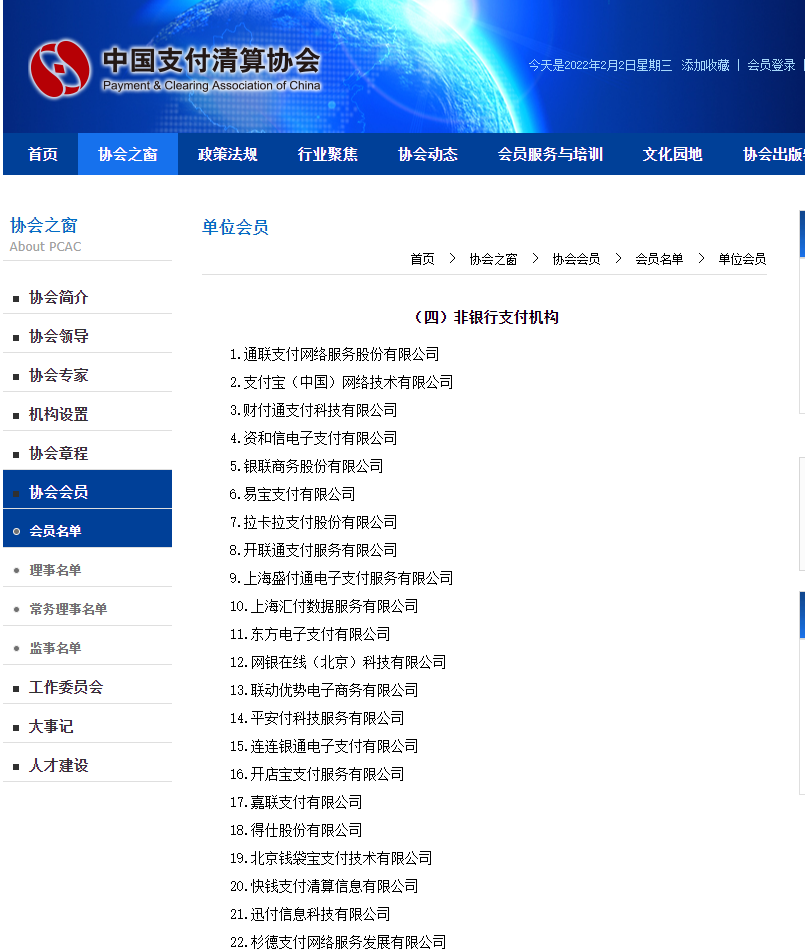The width and height of the screenshot is (805, 950).
Task: Open the 协会动态 navigation tab
Action: pyautogui.click(x=428, y=154)
